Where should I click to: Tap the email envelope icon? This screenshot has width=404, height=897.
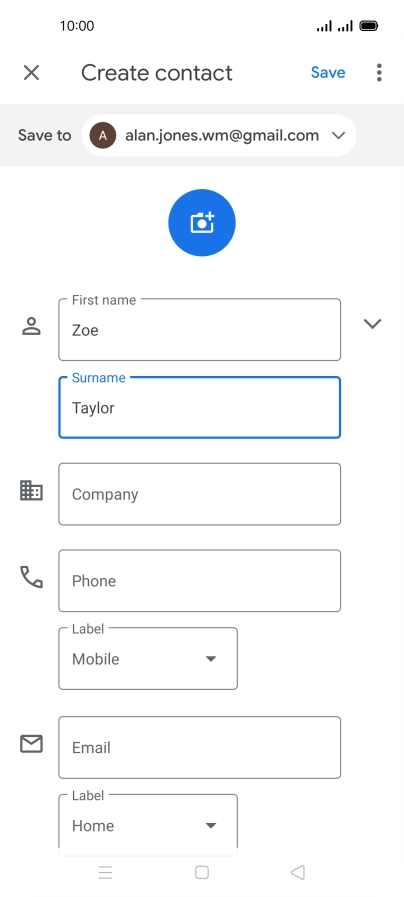31,744
